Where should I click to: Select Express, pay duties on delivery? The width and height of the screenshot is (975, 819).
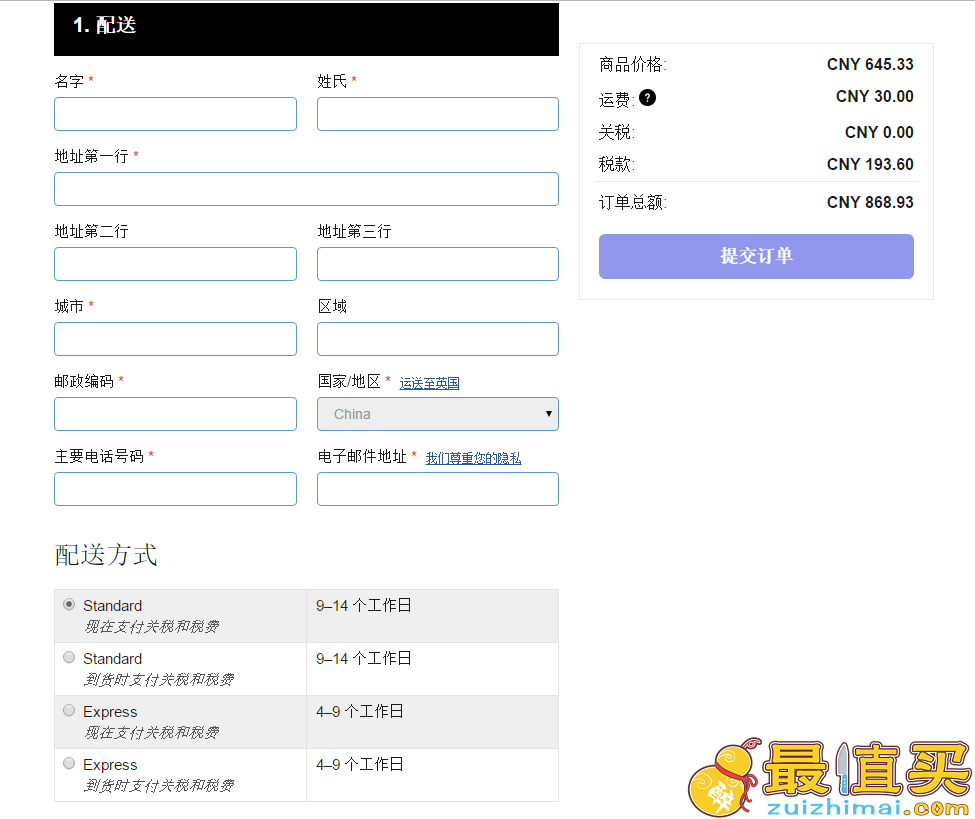click(x=69, y=763)
